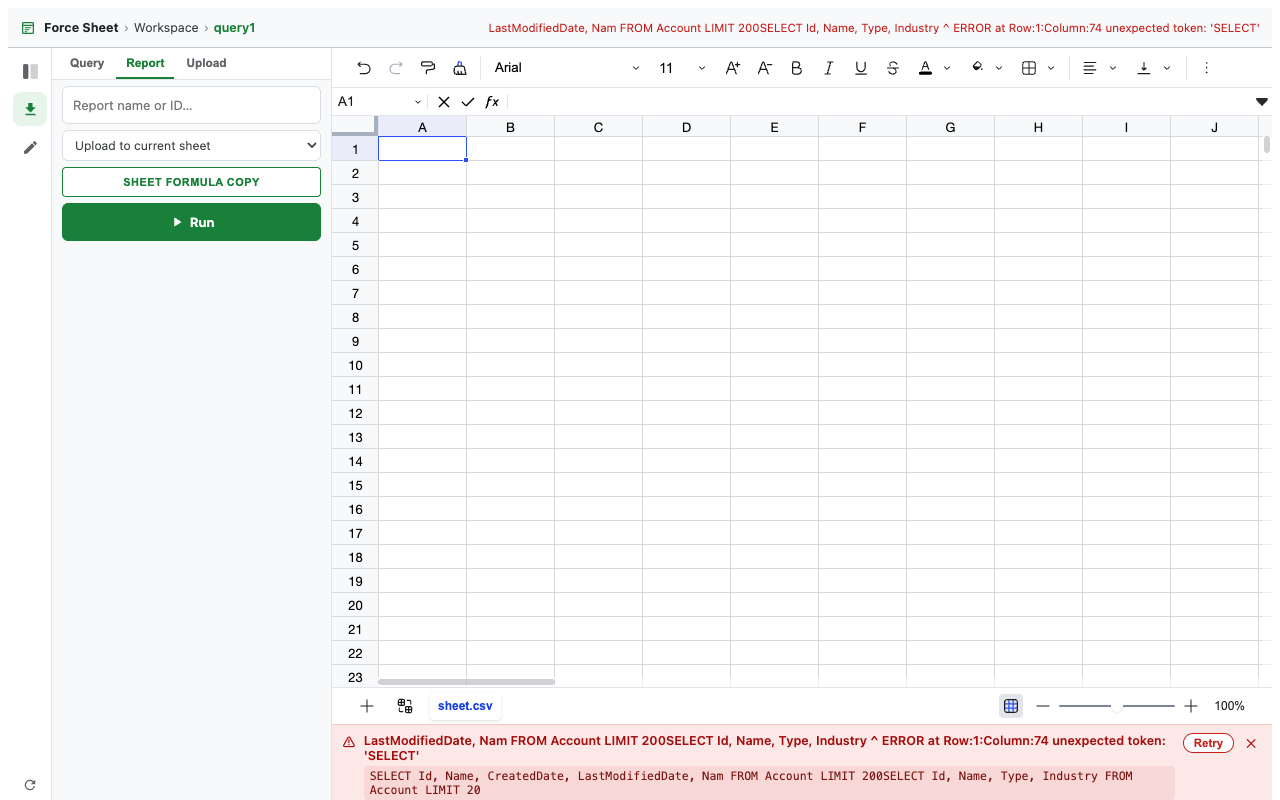1280x800 pixels.
Task: Click the fx insert function icon
Action: 492,102
